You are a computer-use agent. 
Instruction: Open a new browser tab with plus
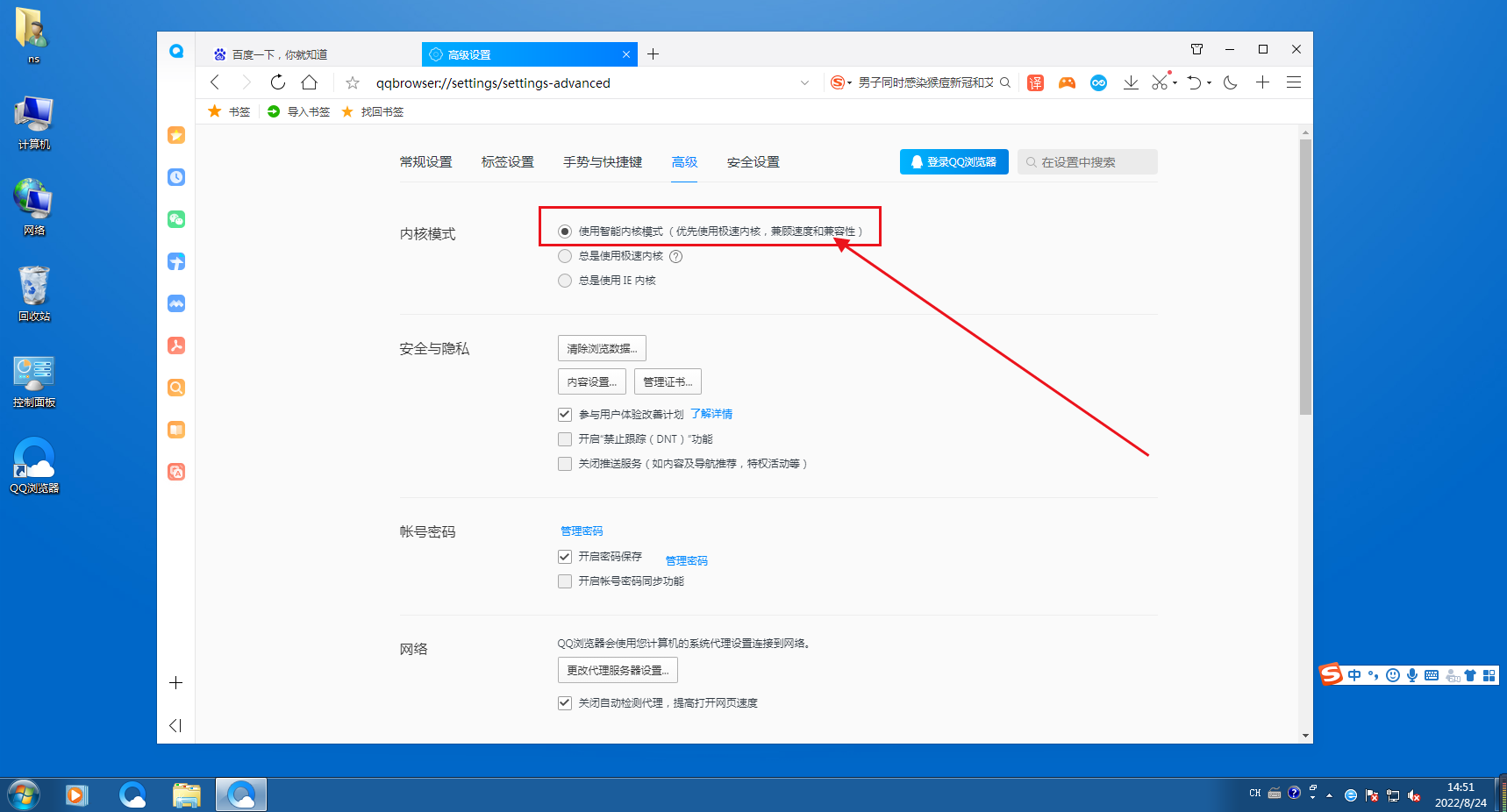pos(653,54)
